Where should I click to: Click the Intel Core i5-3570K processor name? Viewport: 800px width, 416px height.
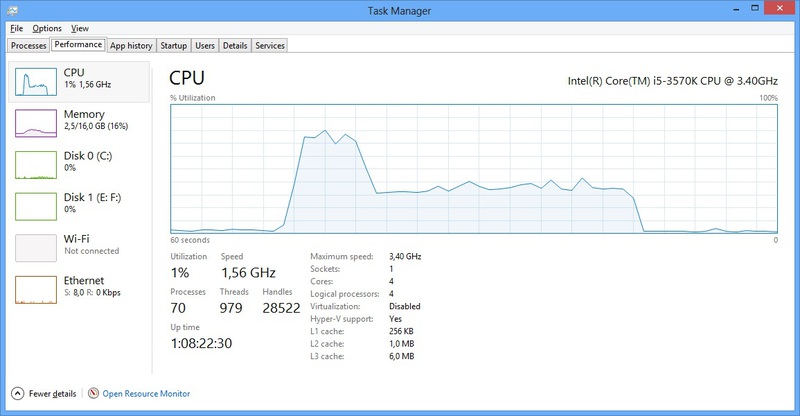point(673,81)
